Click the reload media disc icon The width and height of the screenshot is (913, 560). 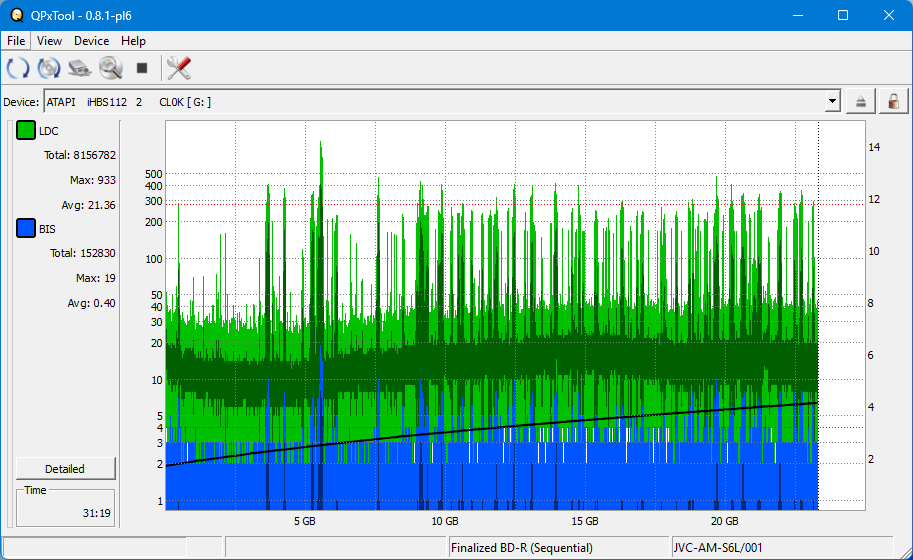point(49,68)
